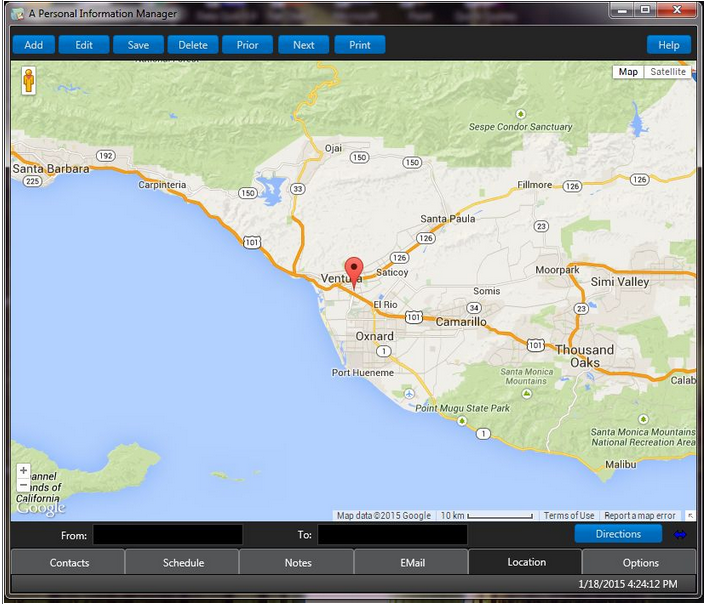Click the Street View pegman icon
Viewport: 705px width, 604px height.
click(x=29, y=81)
